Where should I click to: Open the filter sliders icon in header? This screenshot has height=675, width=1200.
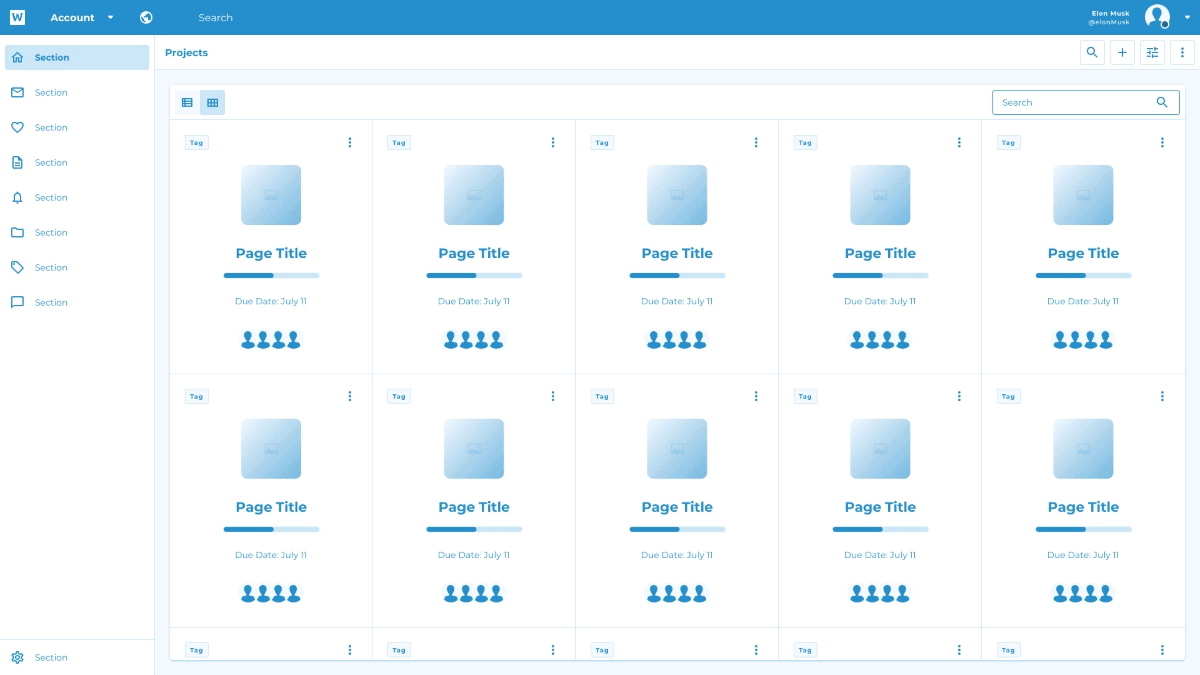pos(1152,53)
